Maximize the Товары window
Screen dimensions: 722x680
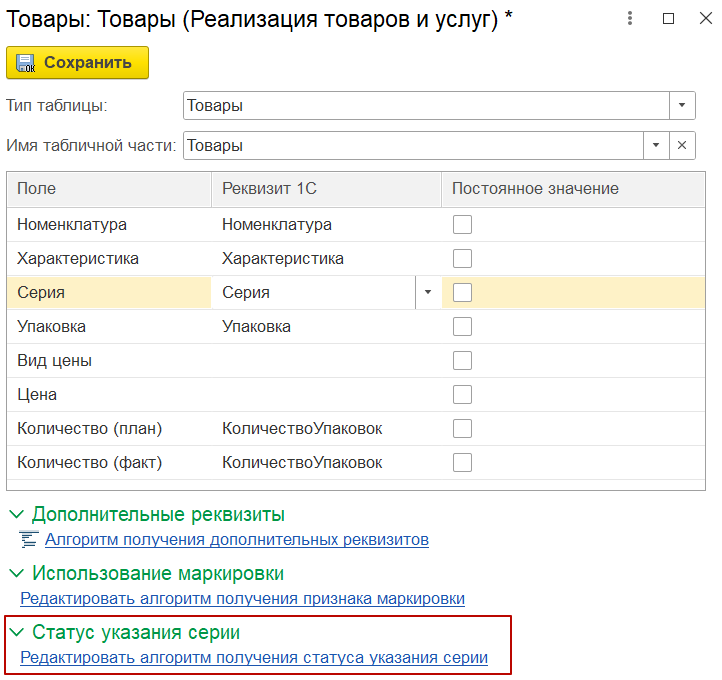point(668,19)
